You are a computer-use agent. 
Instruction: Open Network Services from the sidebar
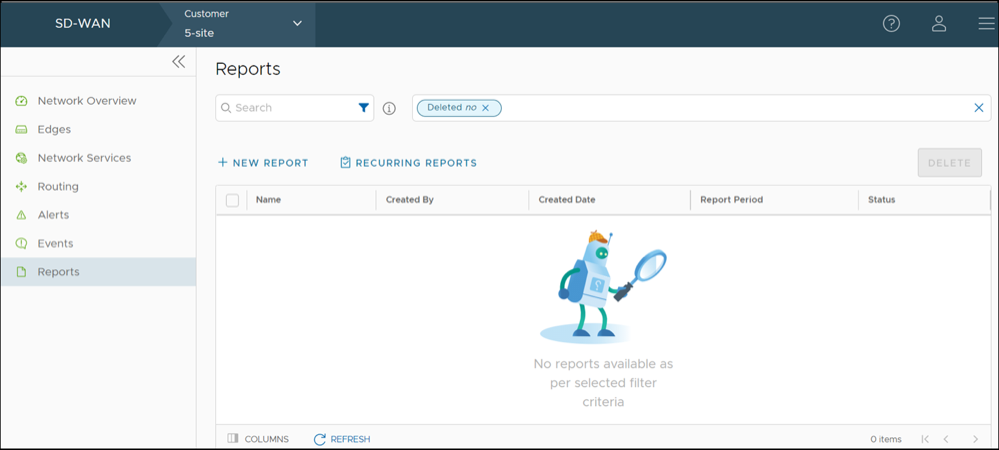pos(84,158)
